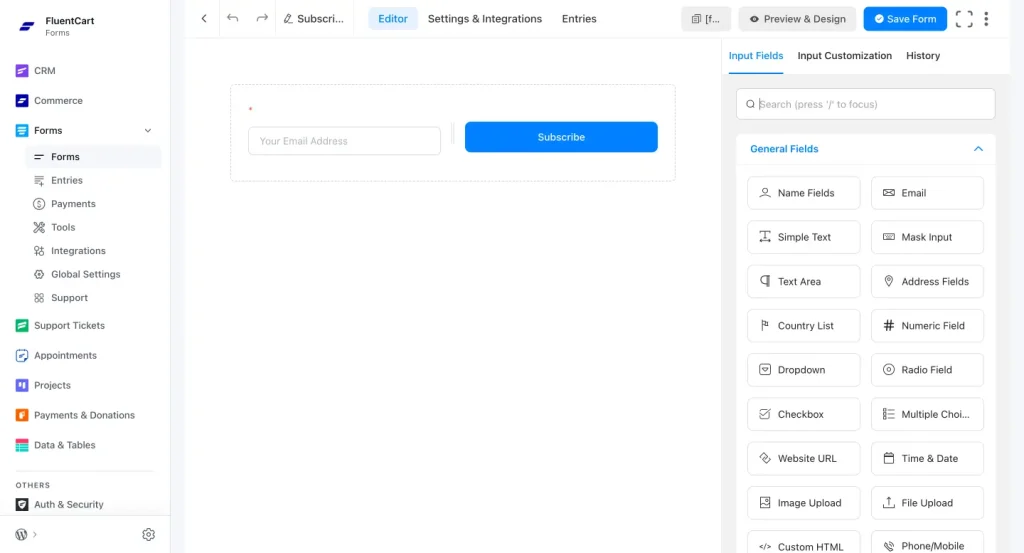Open Payments submenu item
Screen dimensions: 1024x553
(x=73, y=204)
